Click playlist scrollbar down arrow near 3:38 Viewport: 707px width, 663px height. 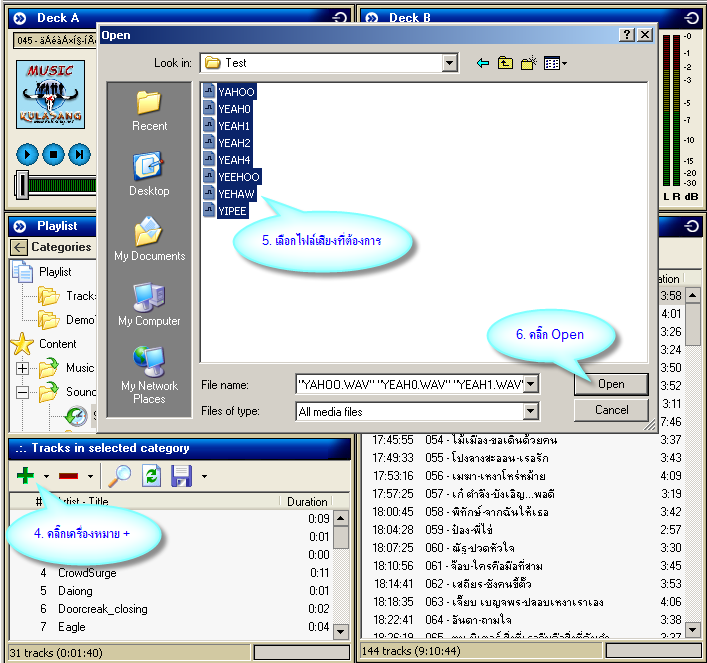point(693,628)
